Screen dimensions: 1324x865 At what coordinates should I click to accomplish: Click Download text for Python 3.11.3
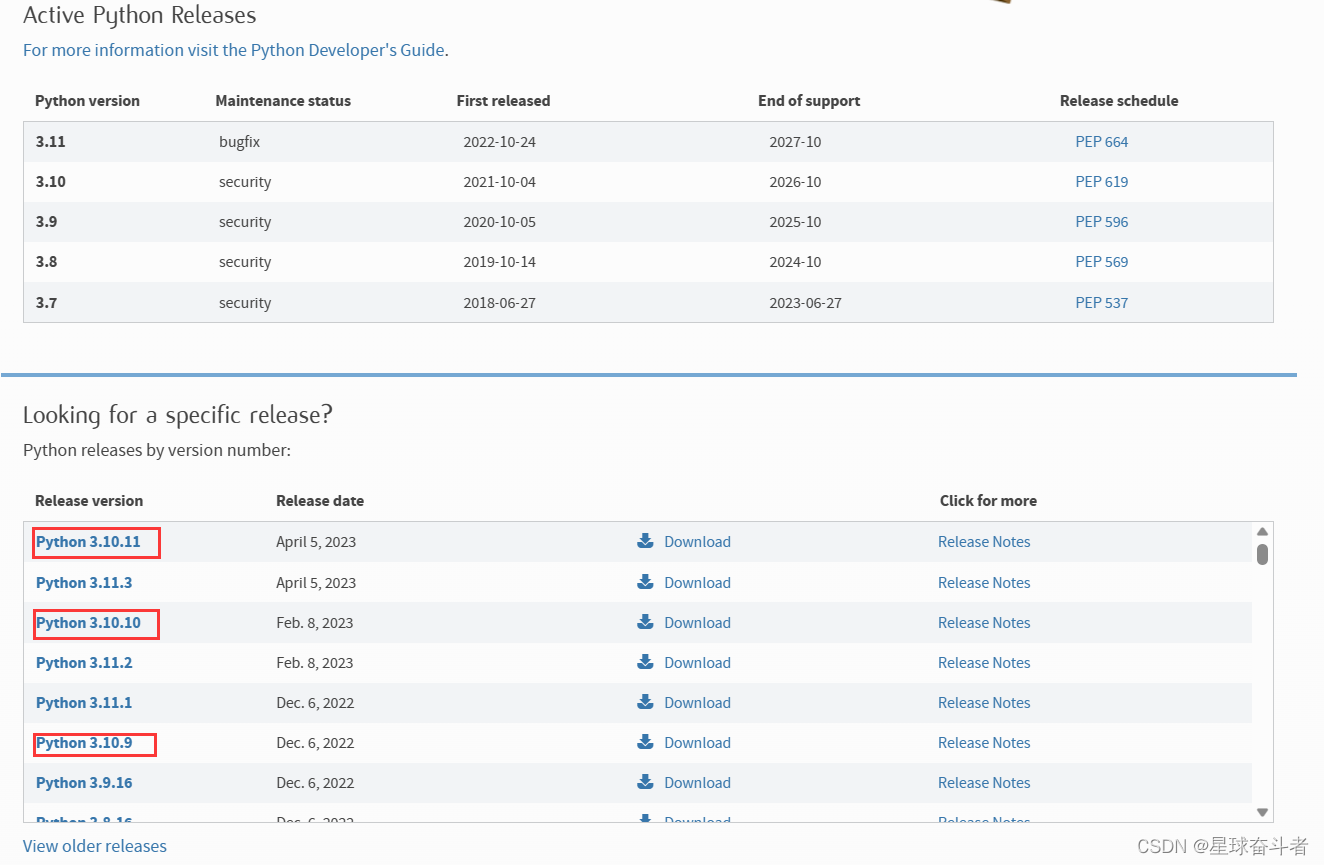click(x=697, y=582)
